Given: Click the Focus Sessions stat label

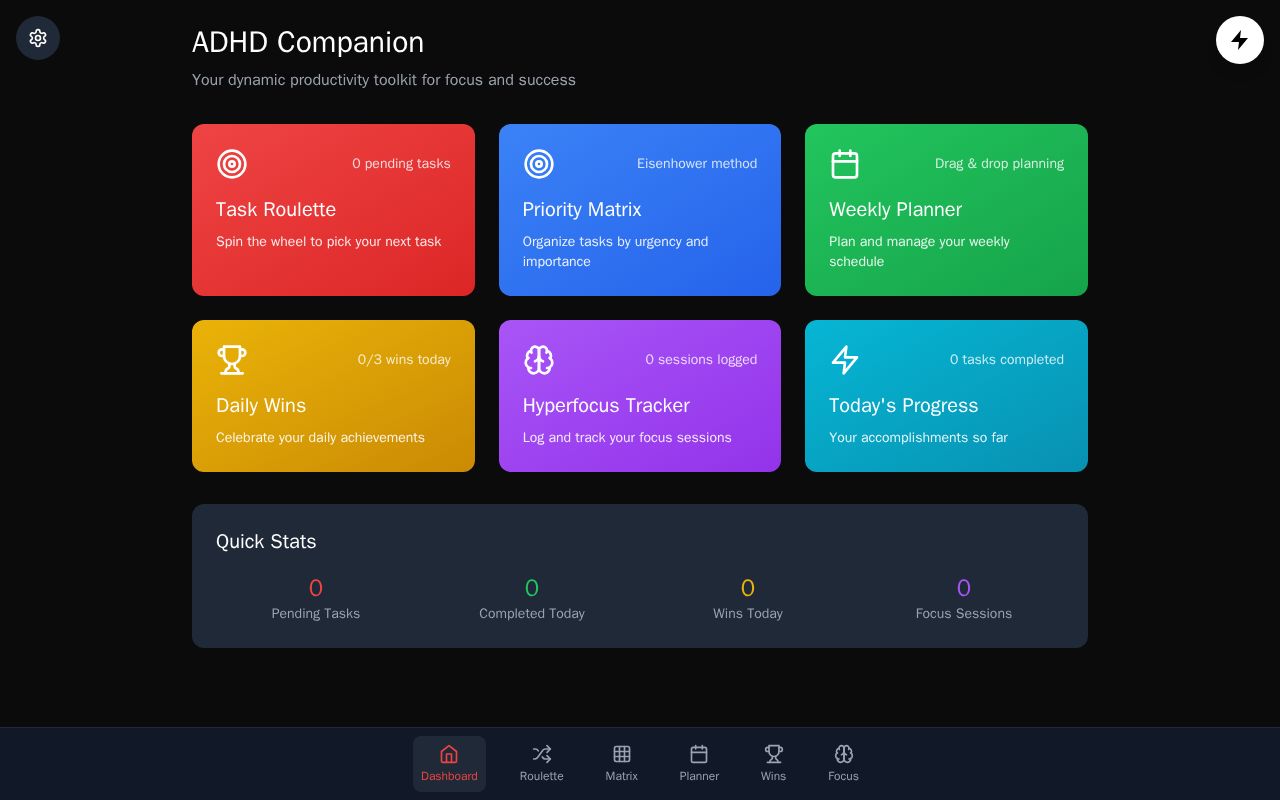Looking at the screenshot, I should 964,614.
